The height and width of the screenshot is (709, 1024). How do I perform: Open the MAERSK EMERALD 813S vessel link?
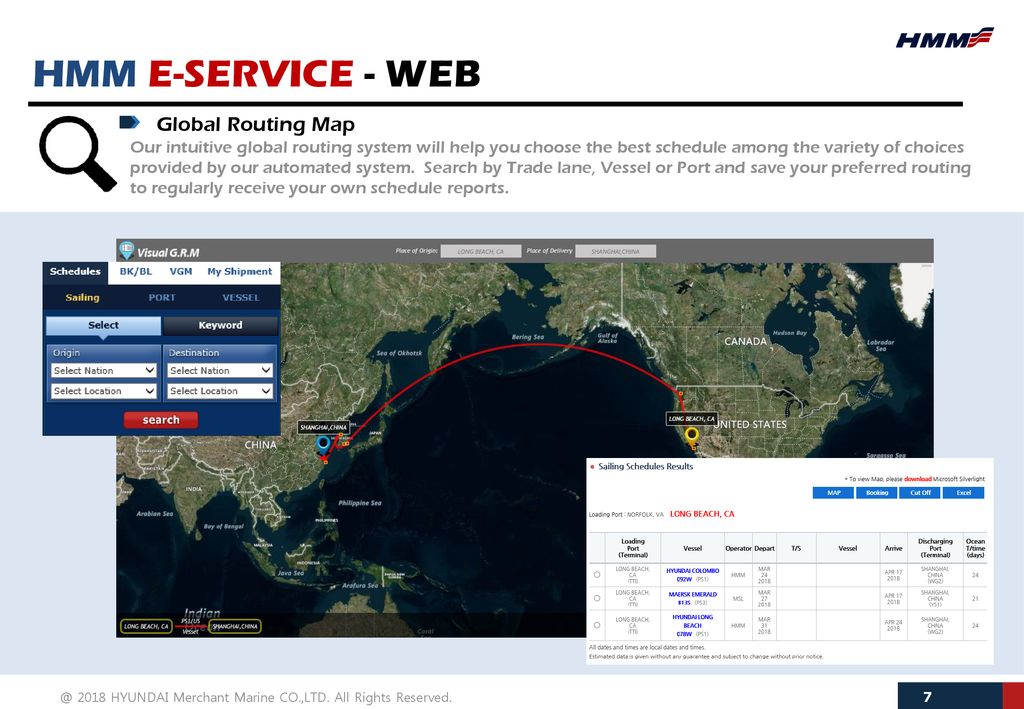click(692, 598)
